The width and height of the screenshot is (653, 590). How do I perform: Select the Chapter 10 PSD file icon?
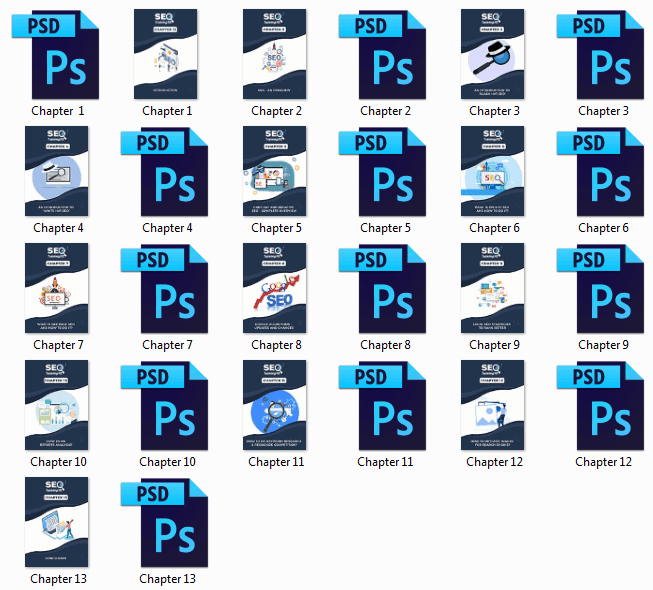point(167,405)
